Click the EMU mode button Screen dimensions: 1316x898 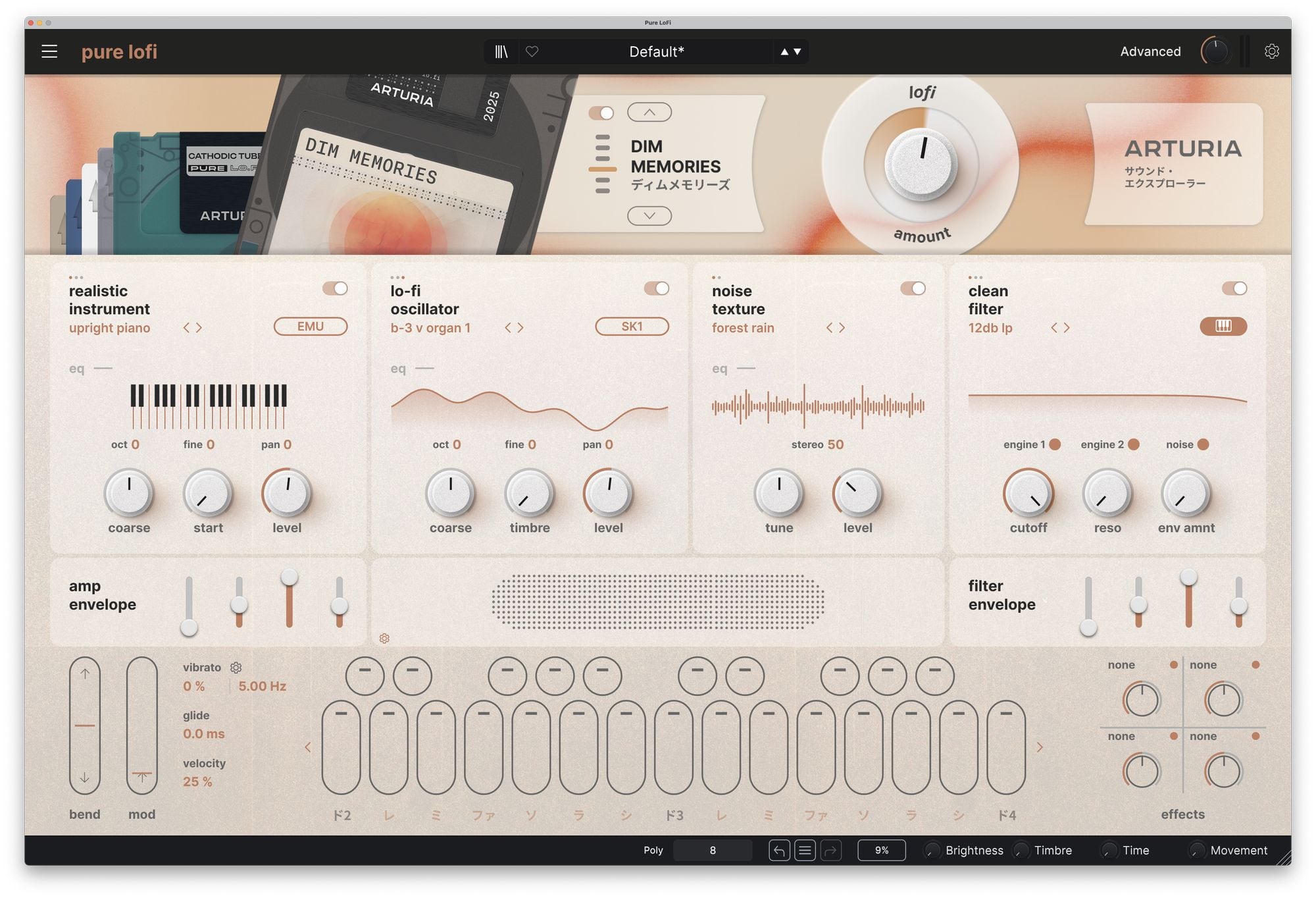pyautogui.click(x=310, y=327)
